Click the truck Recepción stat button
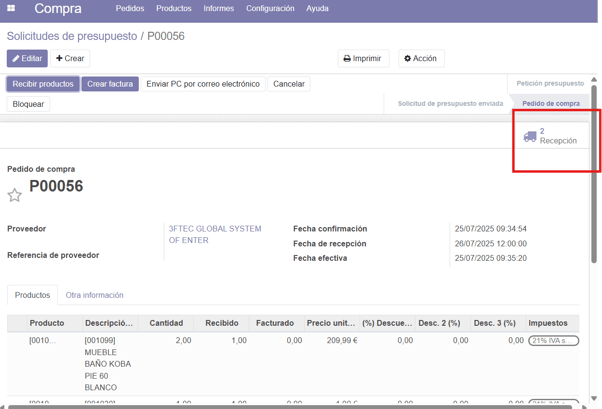 (550, 136)
